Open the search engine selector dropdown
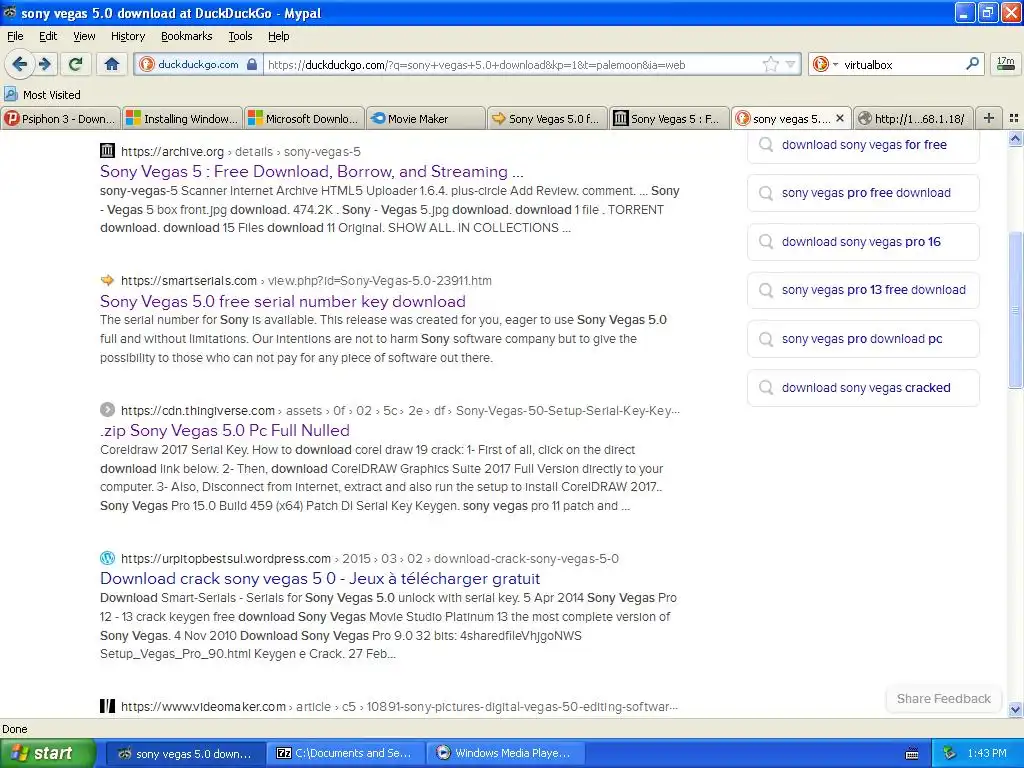 tap(825, 64)
